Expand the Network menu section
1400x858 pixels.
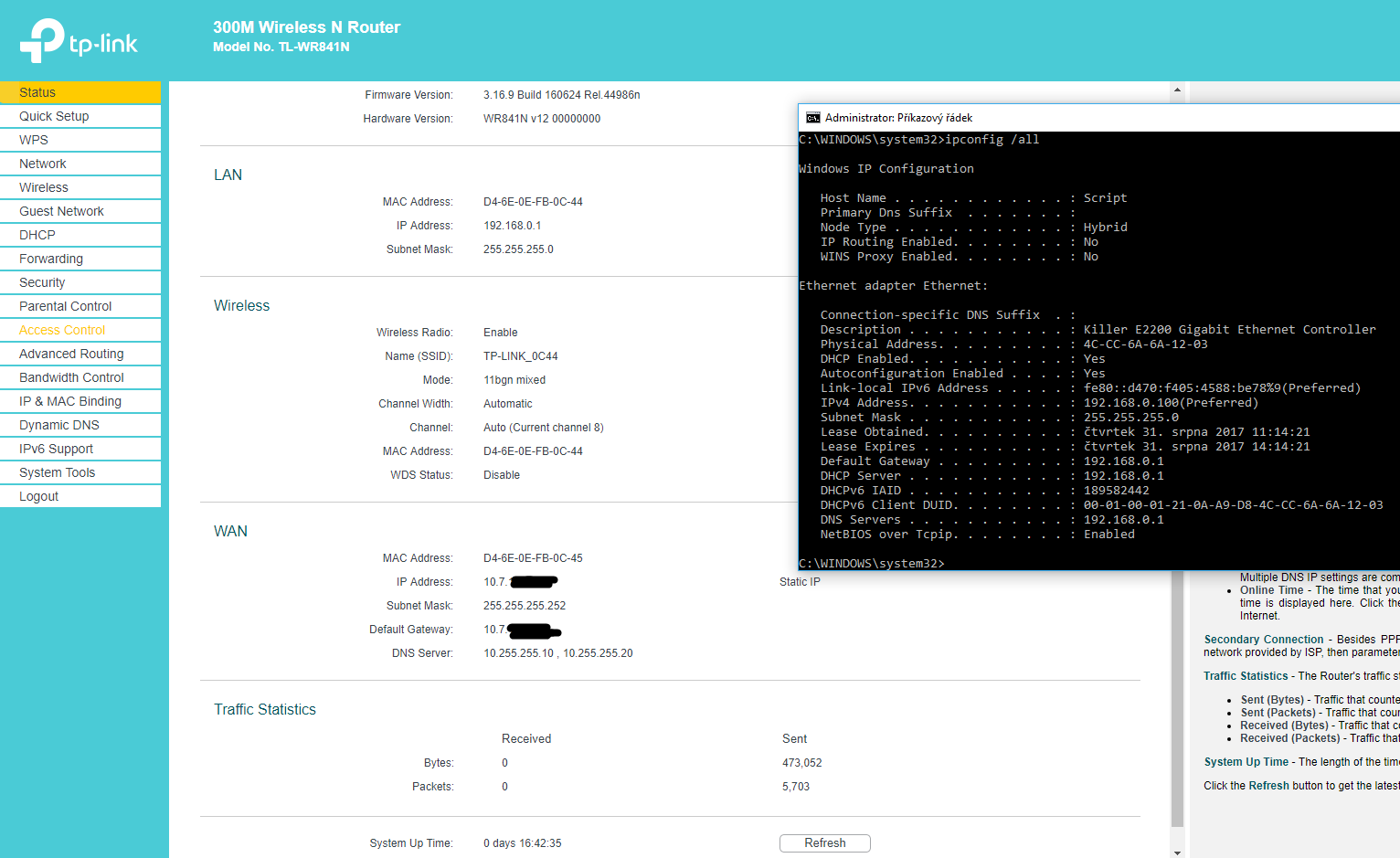click(x=43, y=164)
